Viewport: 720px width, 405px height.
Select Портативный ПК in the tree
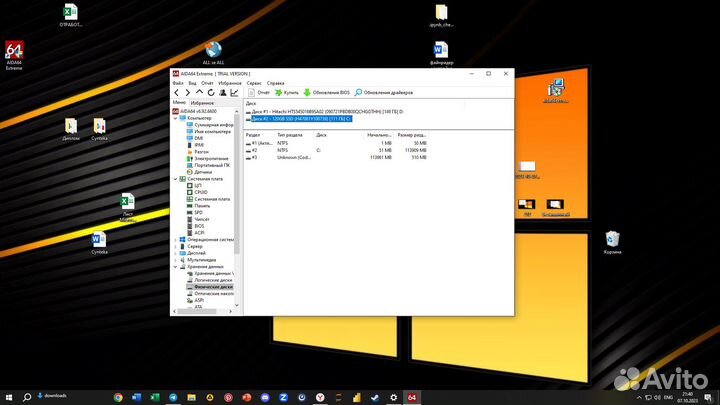[208, 165]
